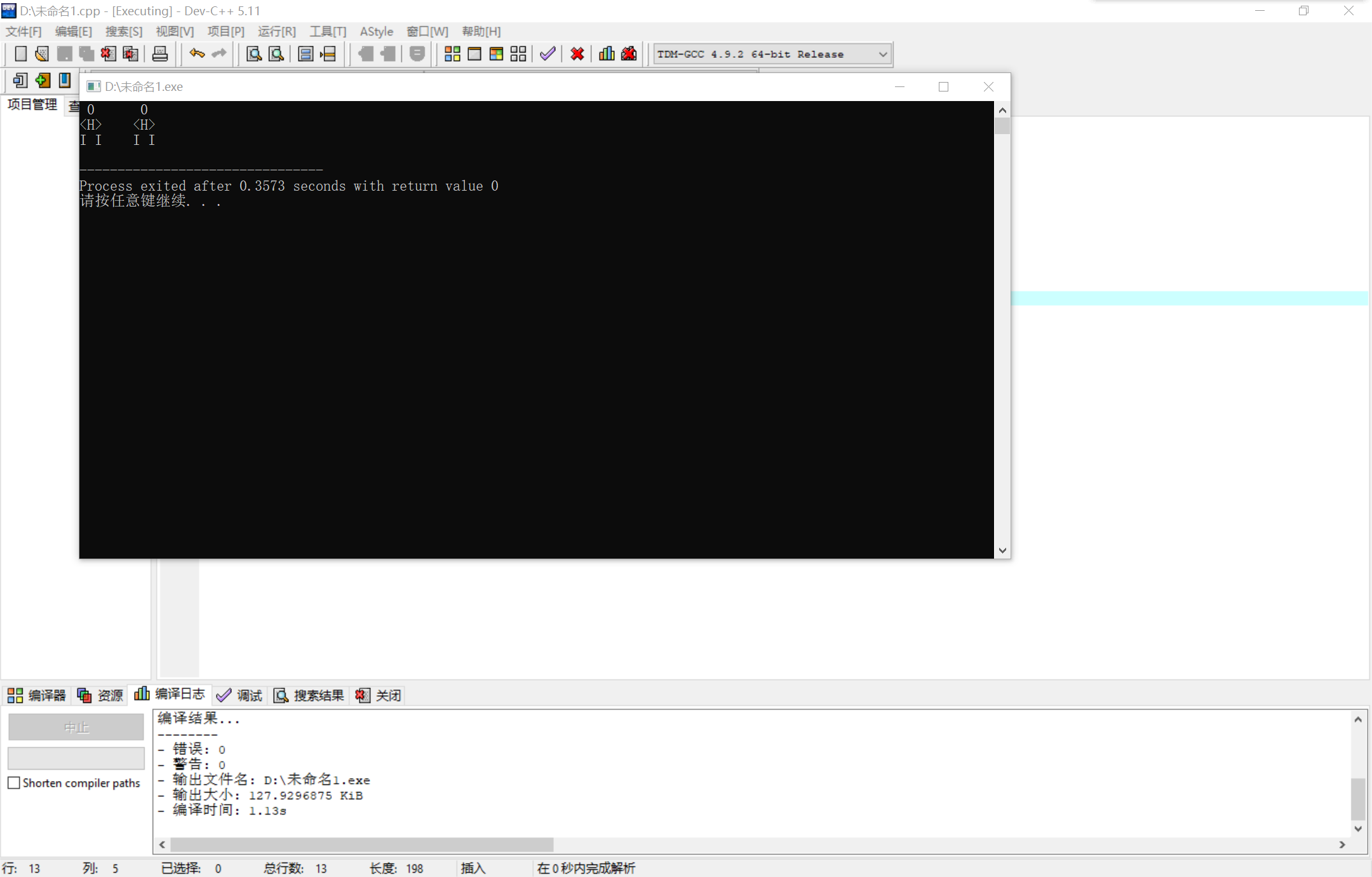1372x877 pixels.
Task: Click the Print icon in toolbar
Action: pos(160,54)
